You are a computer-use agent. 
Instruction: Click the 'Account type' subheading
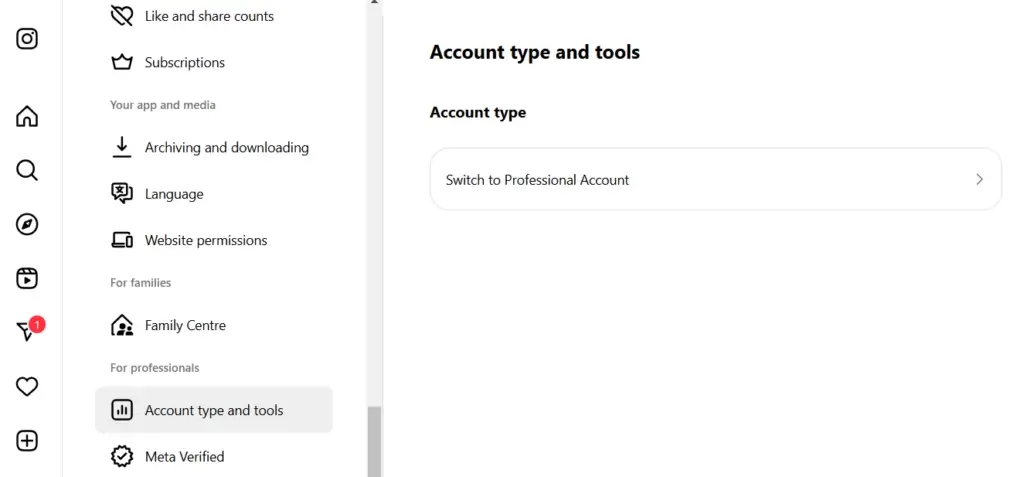coord(478,112)
